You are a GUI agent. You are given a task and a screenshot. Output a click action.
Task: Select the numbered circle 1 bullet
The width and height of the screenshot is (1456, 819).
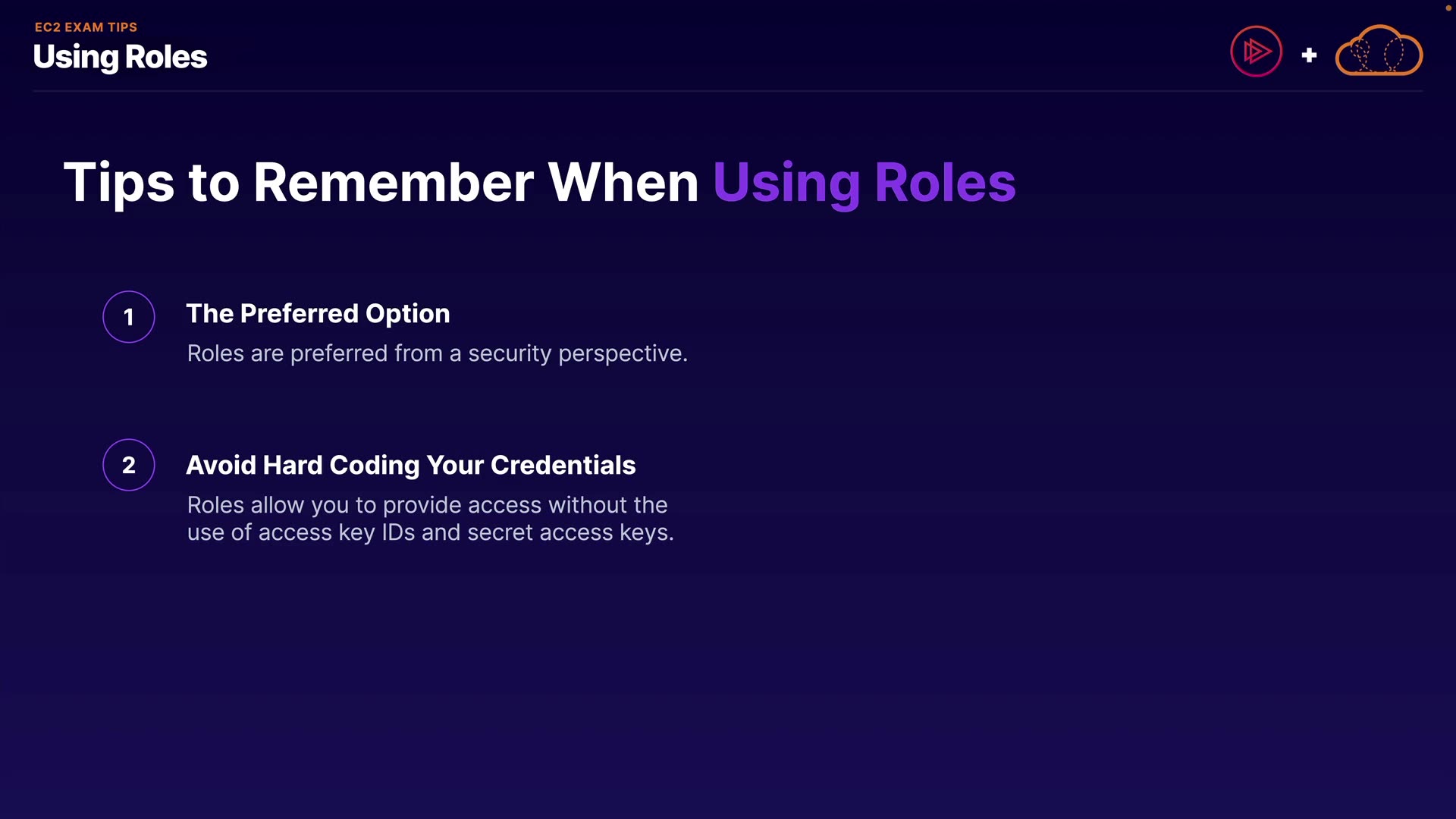click(129, 317)
